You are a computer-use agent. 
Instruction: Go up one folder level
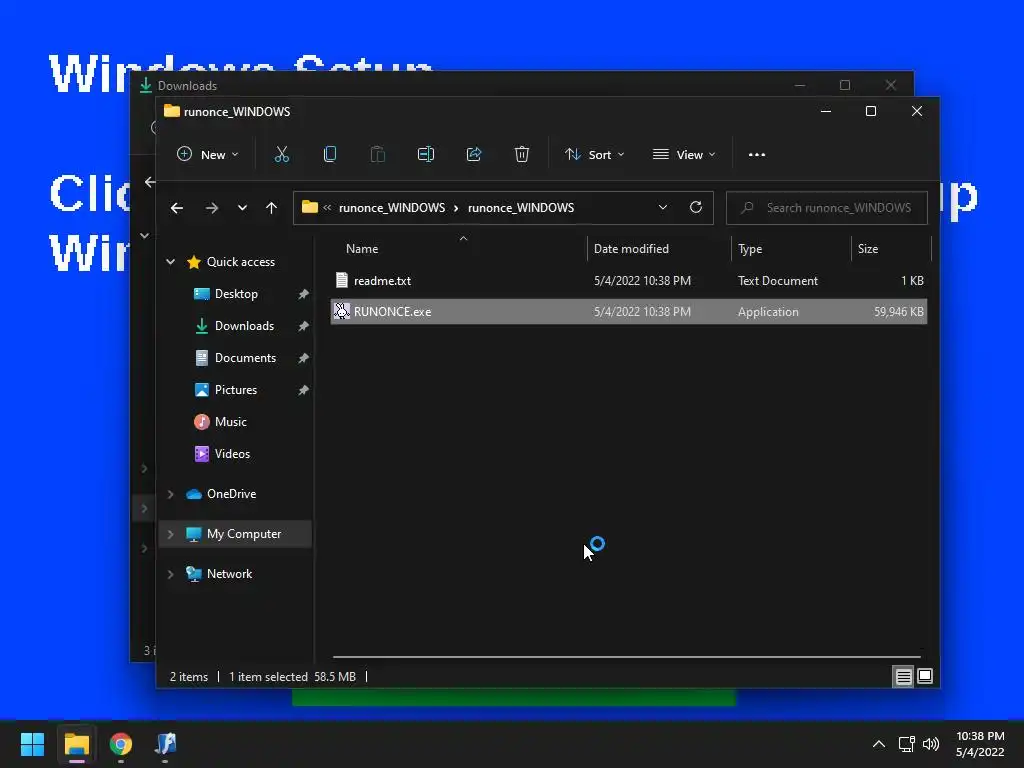[272, 208]
